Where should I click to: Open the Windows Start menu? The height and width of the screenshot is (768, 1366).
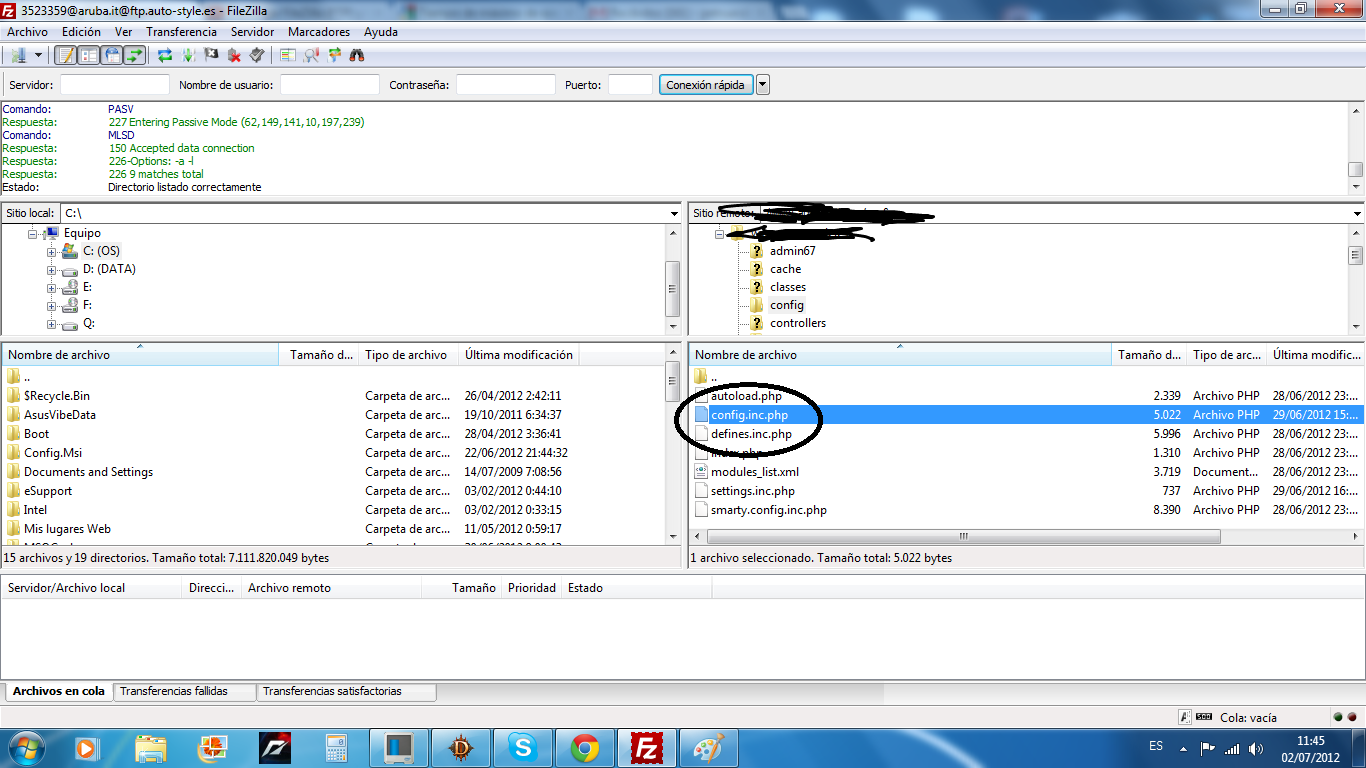tap(24, 747)
